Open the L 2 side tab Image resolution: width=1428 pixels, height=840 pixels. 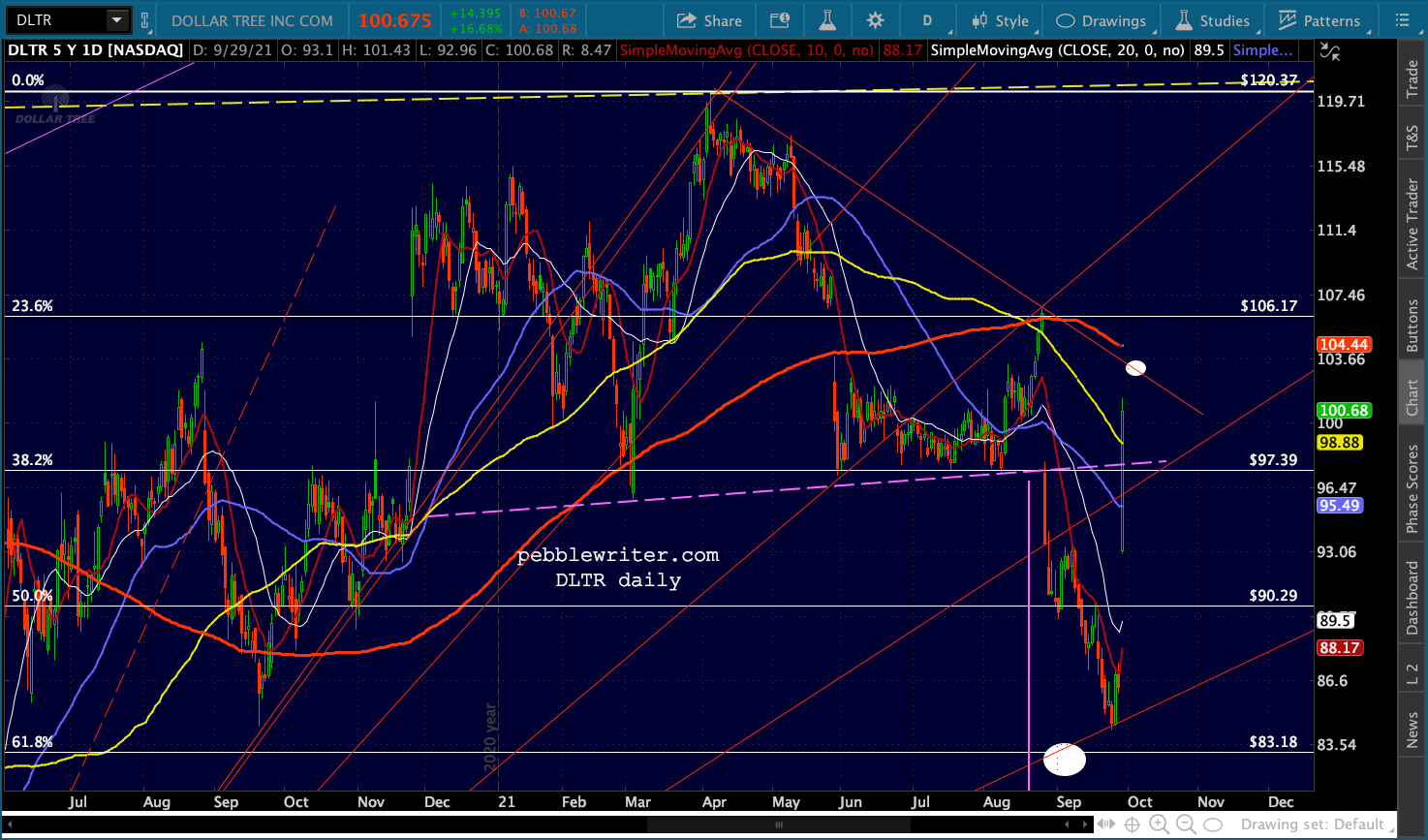click(1412, 674)
